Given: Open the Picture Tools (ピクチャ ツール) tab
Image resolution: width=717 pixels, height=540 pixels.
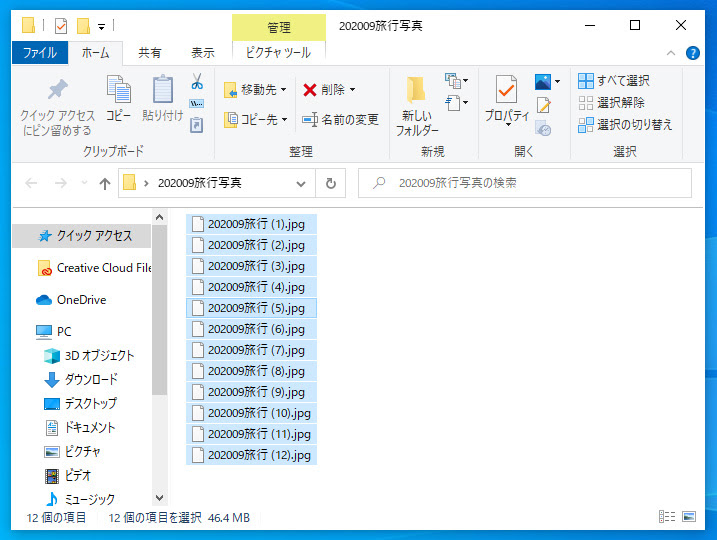Looking at the screenshot, I should point(278,53).
